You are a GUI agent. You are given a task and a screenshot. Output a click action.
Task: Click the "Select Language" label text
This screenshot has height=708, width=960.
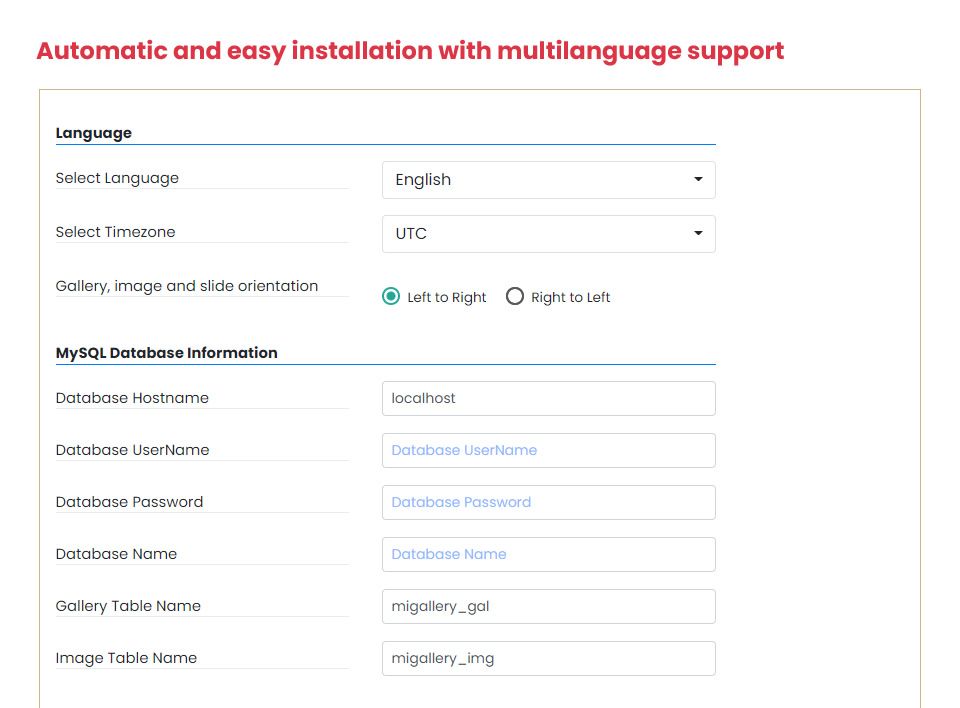click(117, 178)
